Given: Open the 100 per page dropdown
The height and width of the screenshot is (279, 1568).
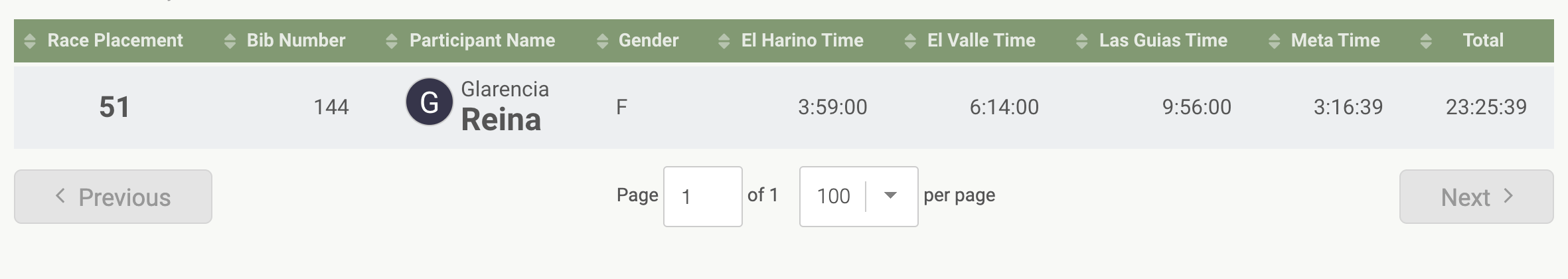Looking at the screenshot, I should pyautogui.click(x=890, y=196).
